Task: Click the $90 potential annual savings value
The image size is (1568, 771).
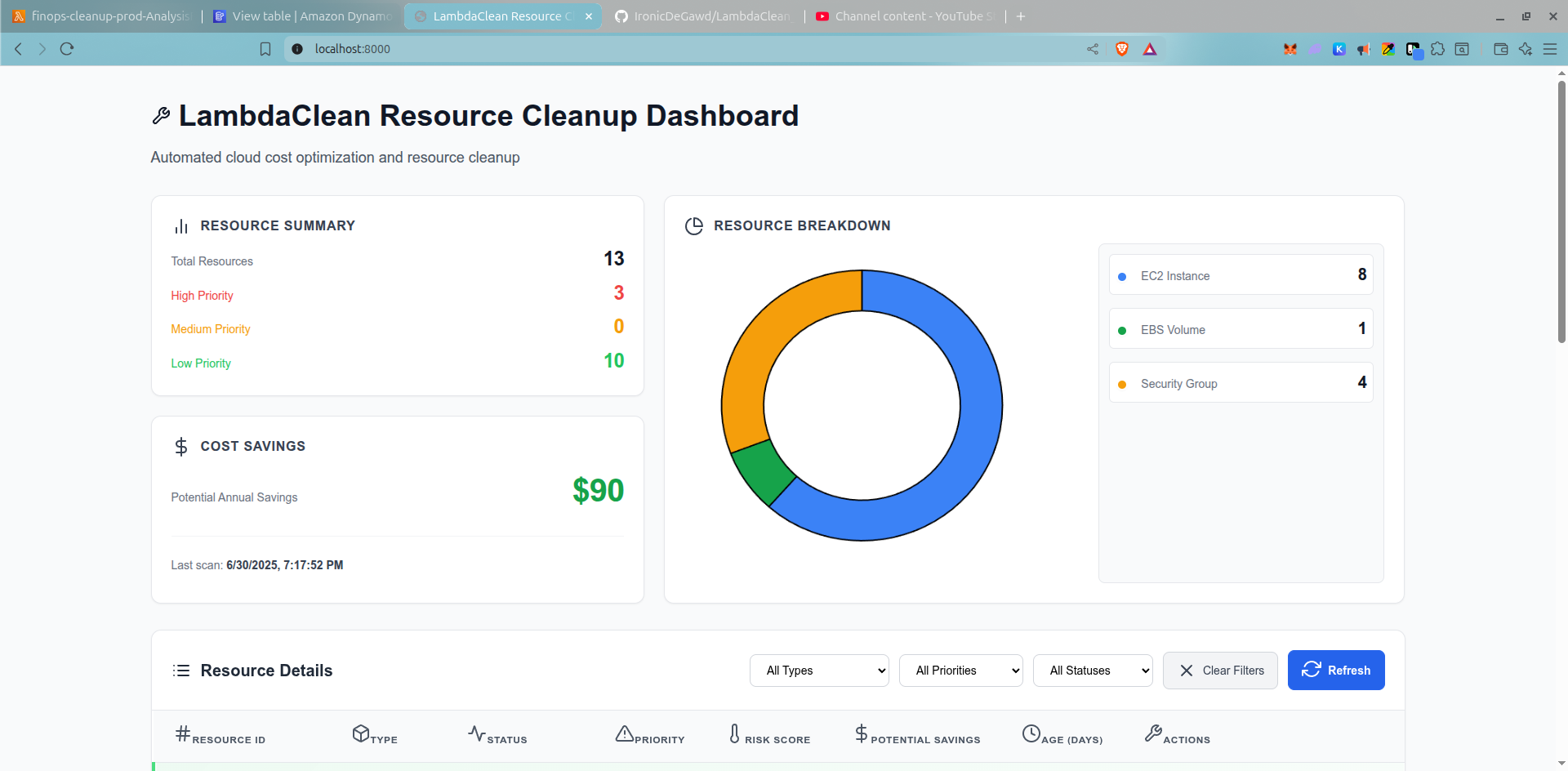Action: [x=598, y=491]
